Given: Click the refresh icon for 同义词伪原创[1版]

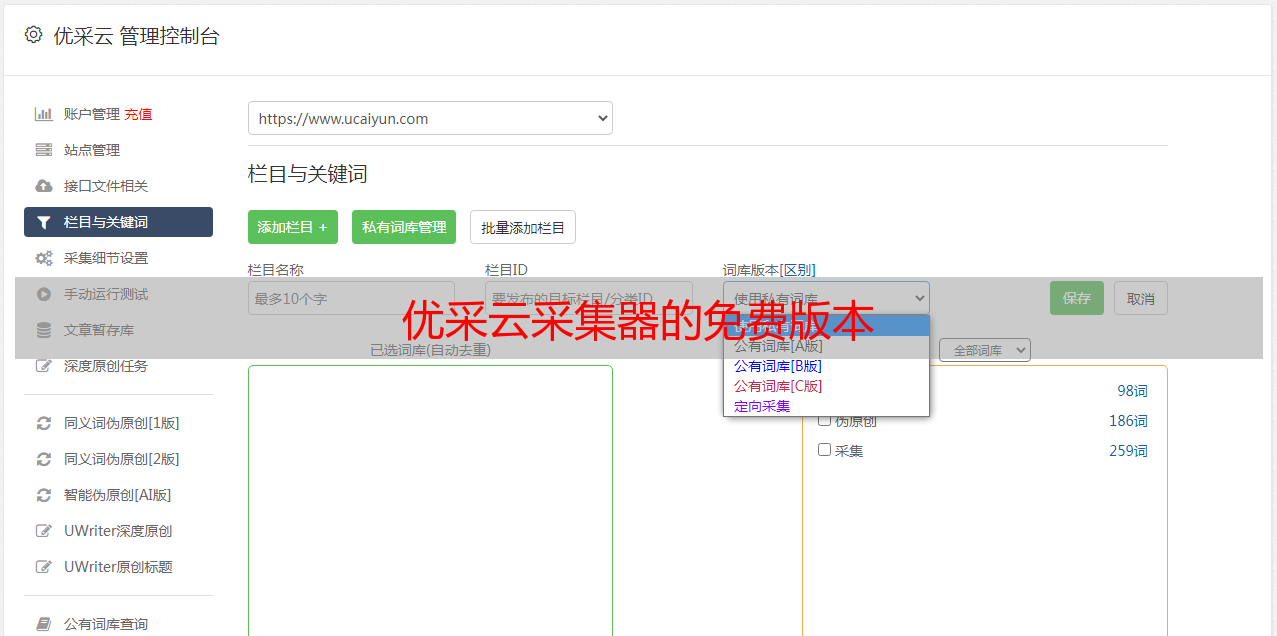Looking at the screenshot, I should [x=44, y=423].
